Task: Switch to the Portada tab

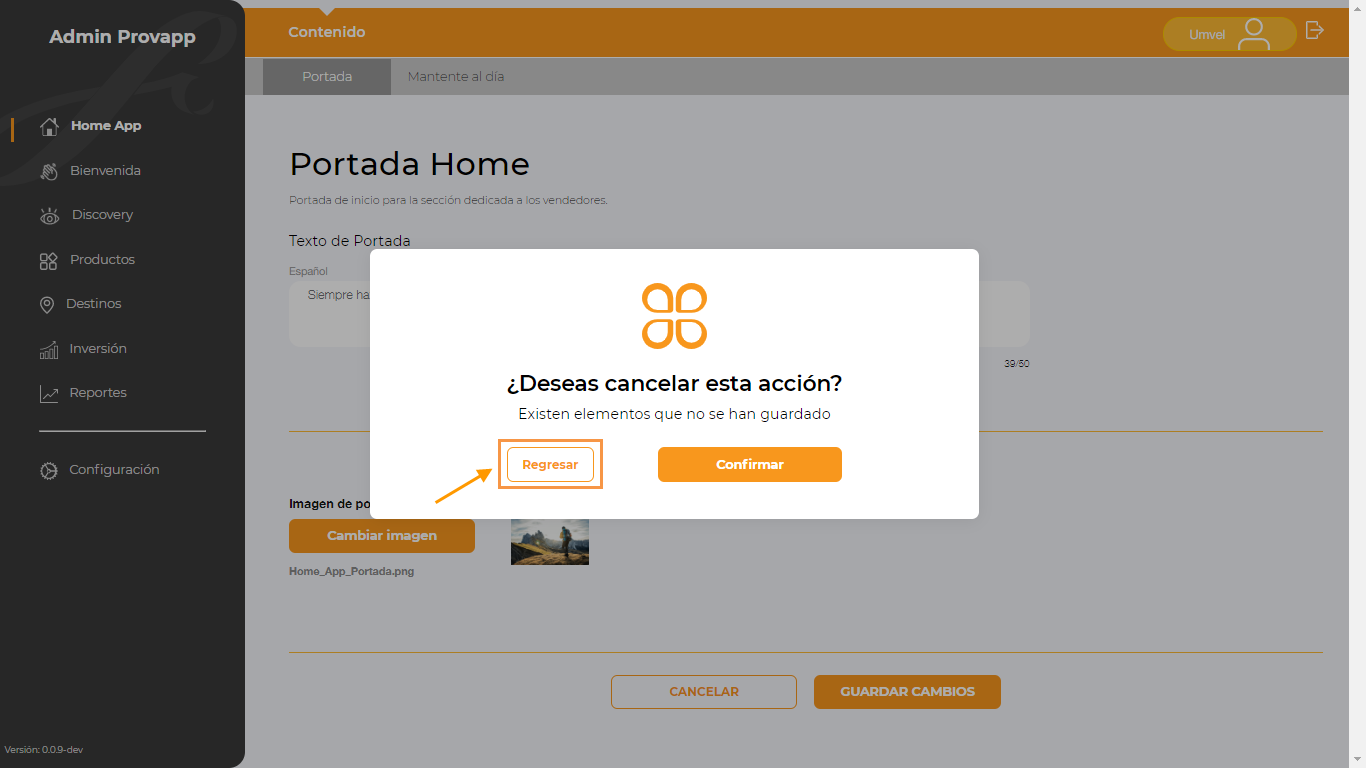Action: click(x=327, y=76)
